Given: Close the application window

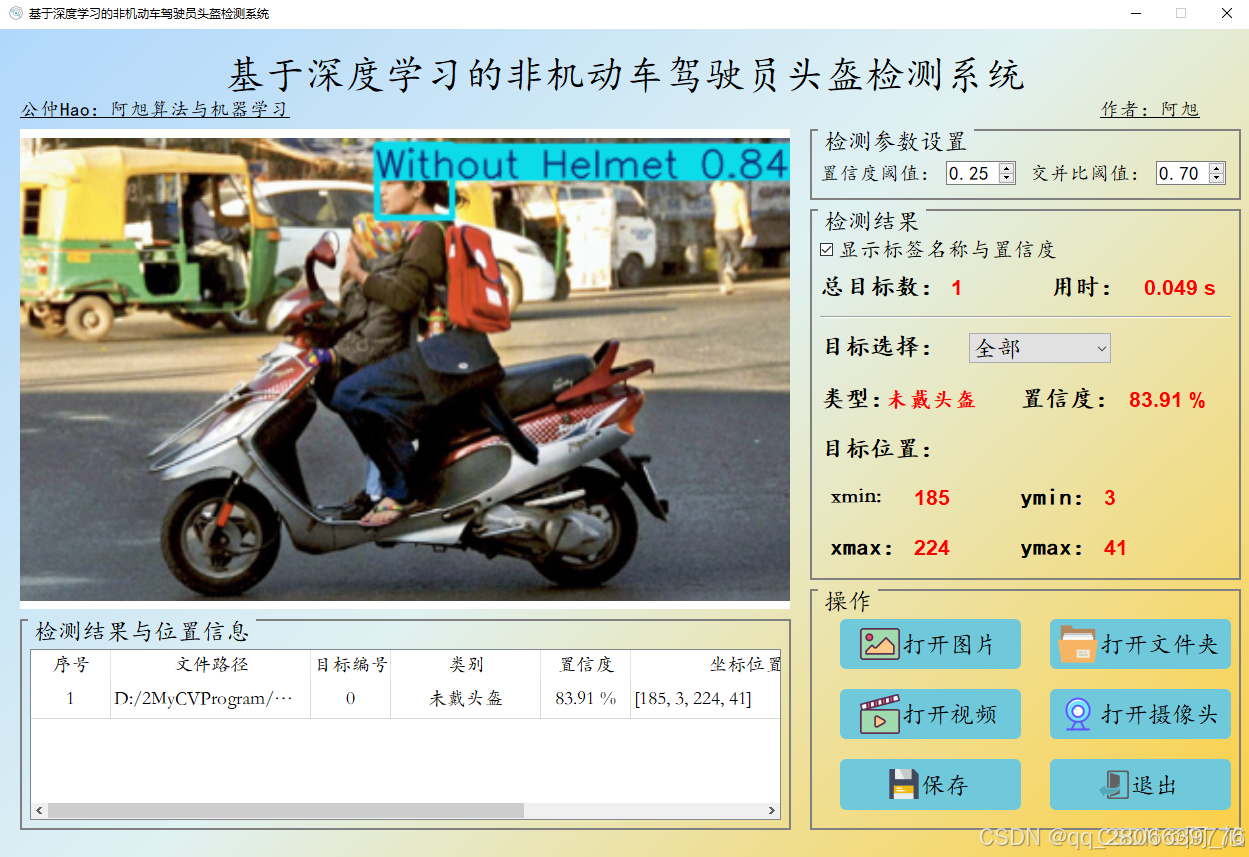Looking at the screenshot, I should pyautogui.click(x=1226, y=14).
